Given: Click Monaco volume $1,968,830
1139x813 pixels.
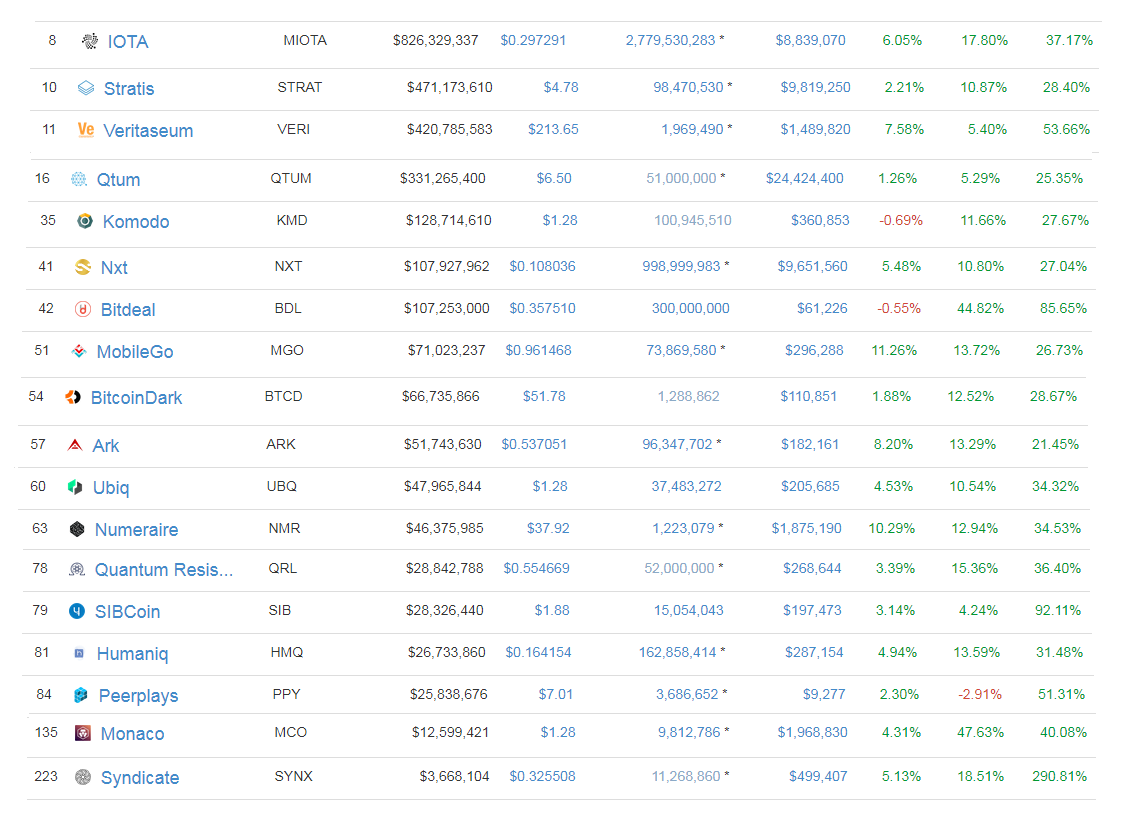Looking at the screenshot, I should click(812, 732).
